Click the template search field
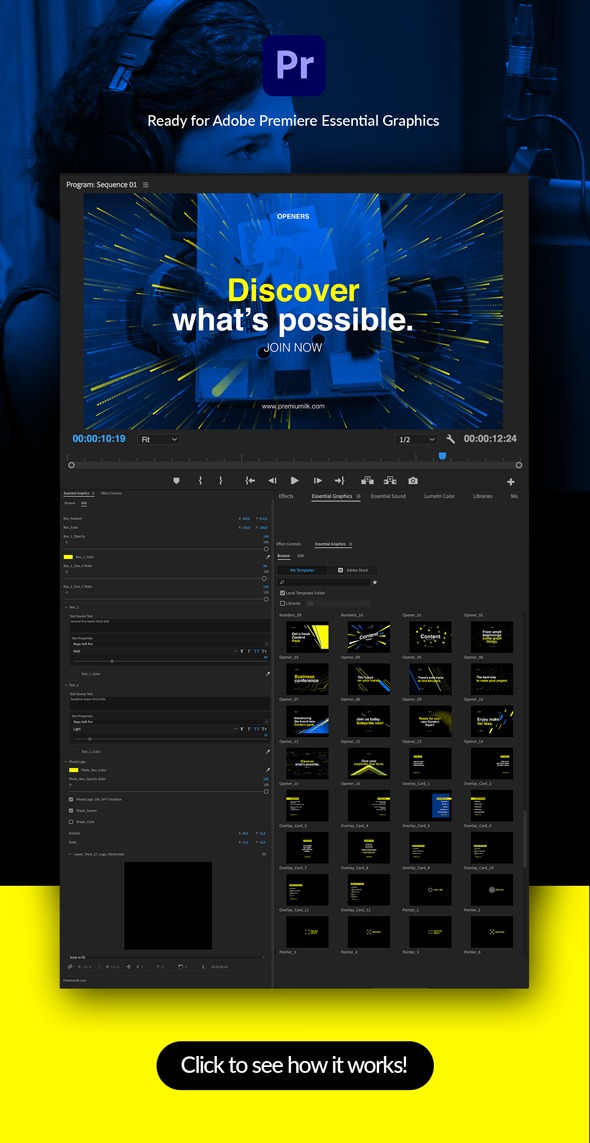Viewport: 590px width, 1143px height. coord(324,582)
